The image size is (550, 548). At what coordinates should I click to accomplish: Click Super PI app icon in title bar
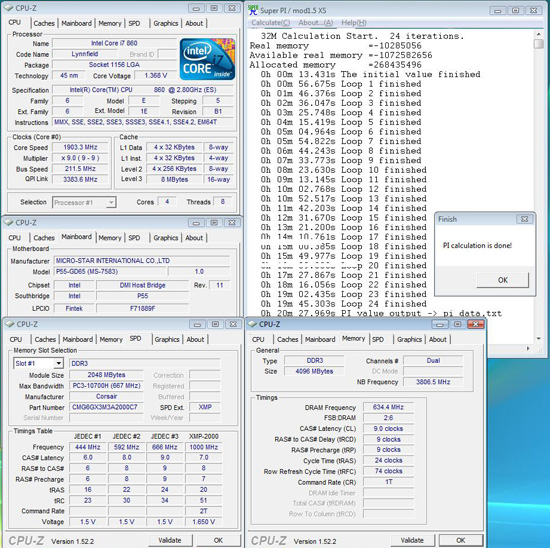(253, 10)
